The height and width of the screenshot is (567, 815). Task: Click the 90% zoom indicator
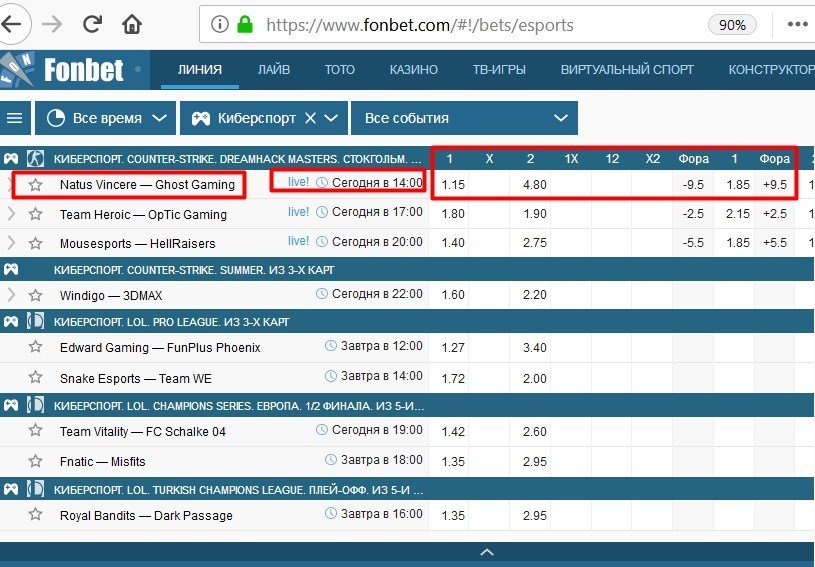(732, 24)
